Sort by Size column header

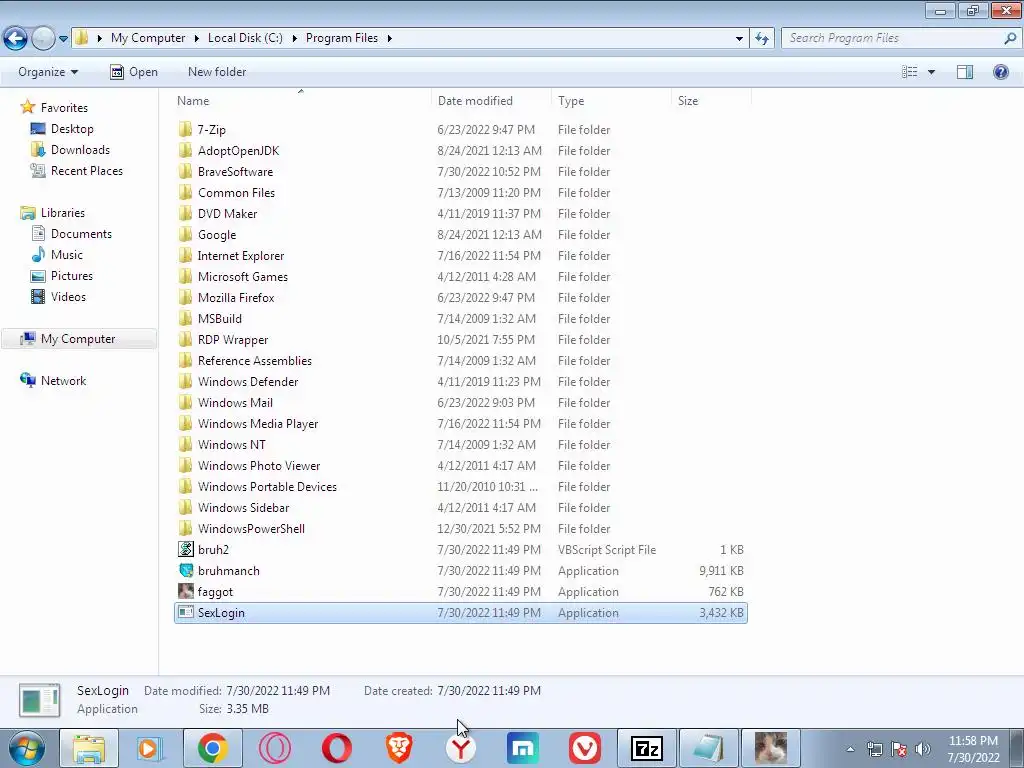coord(688,101)
